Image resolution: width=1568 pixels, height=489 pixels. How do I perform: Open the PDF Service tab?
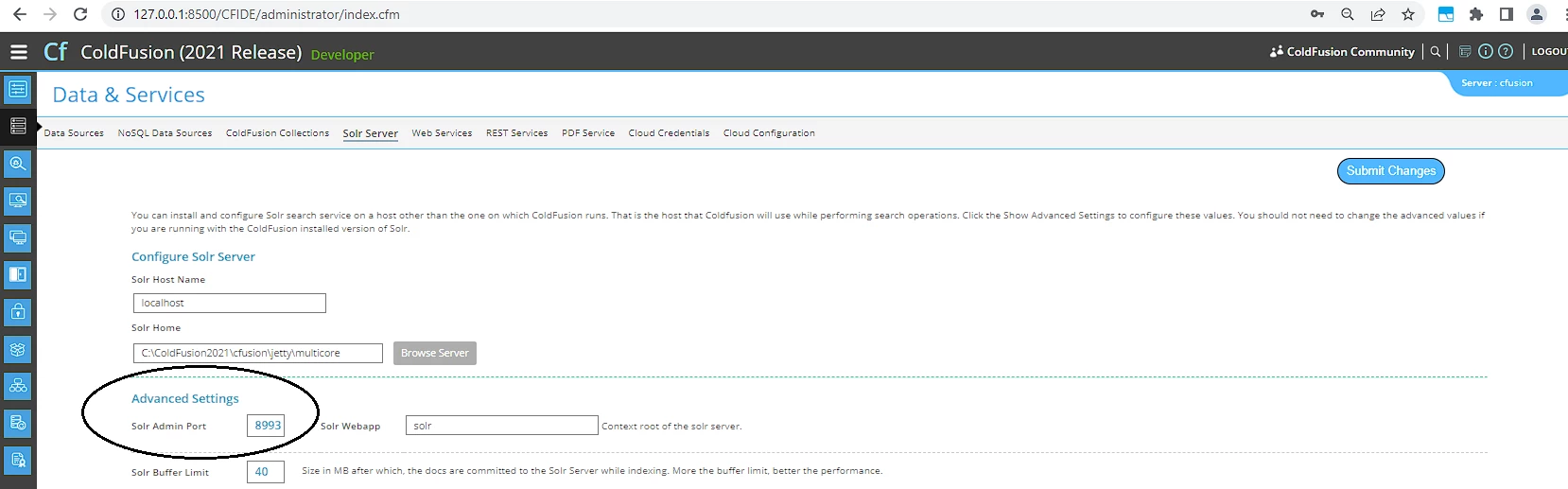pos(588,133)
